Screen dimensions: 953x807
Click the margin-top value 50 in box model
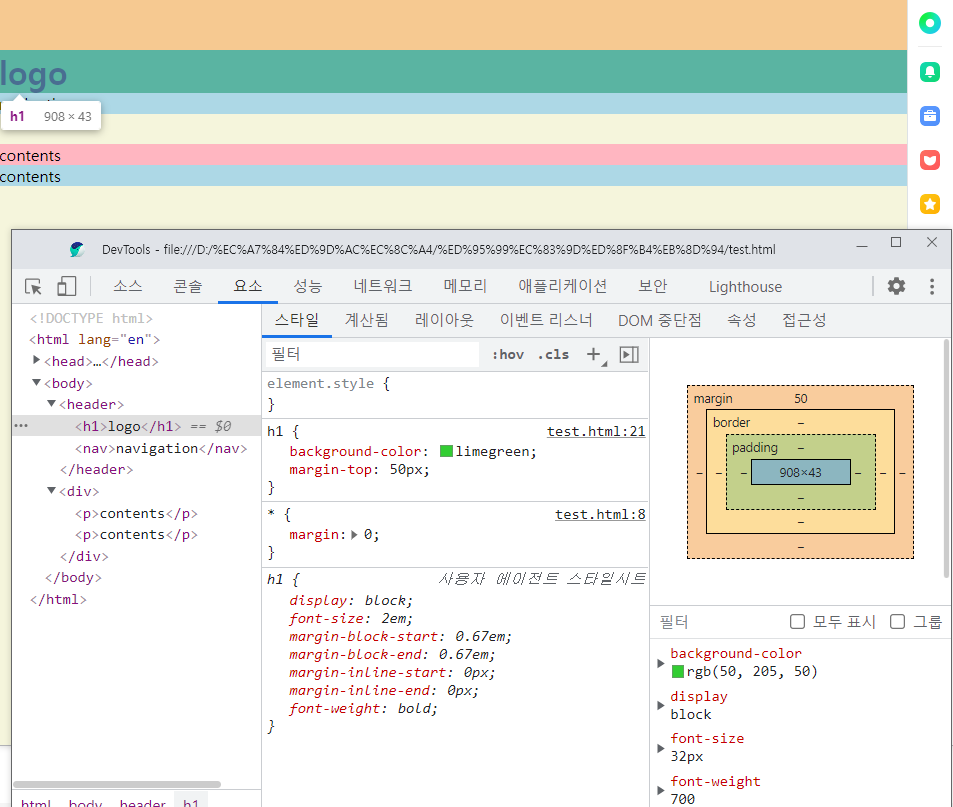800,399
